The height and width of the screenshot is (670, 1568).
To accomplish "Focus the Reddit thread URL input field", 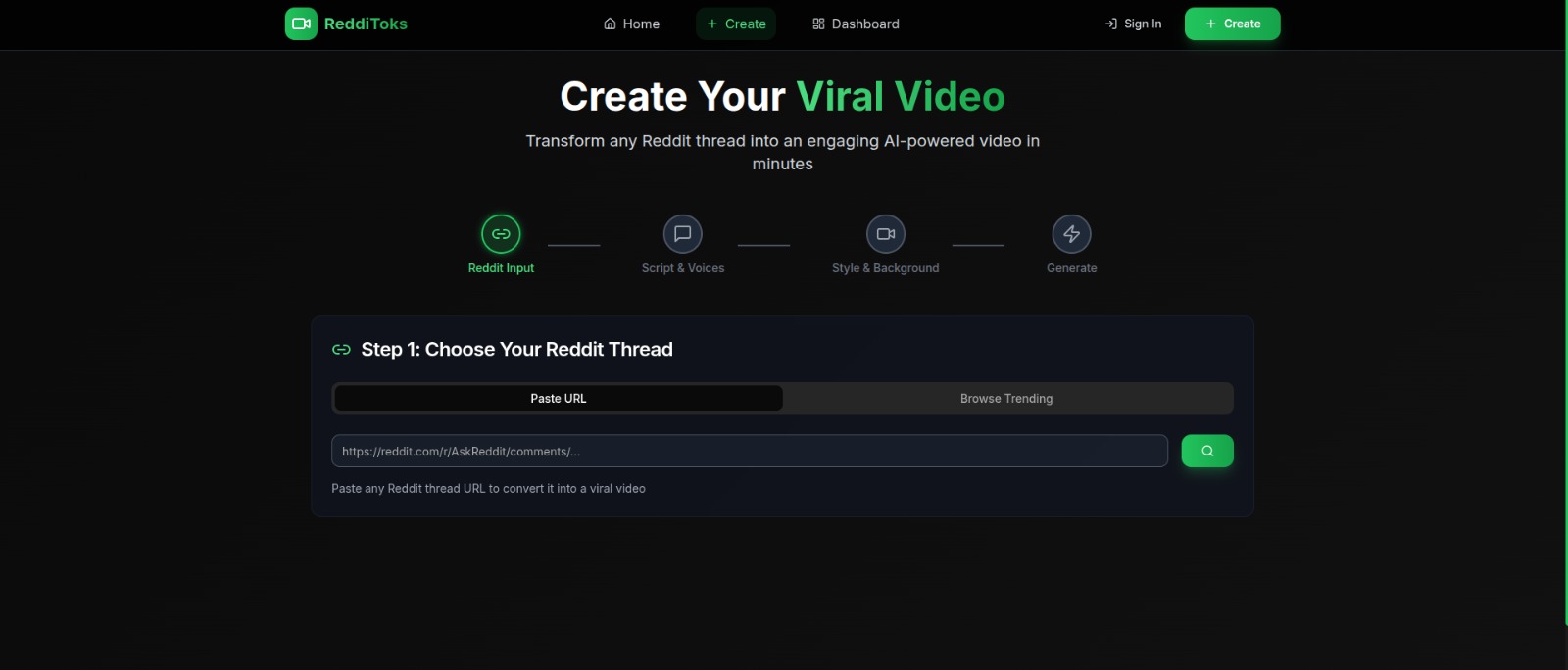I will point(750,451).
